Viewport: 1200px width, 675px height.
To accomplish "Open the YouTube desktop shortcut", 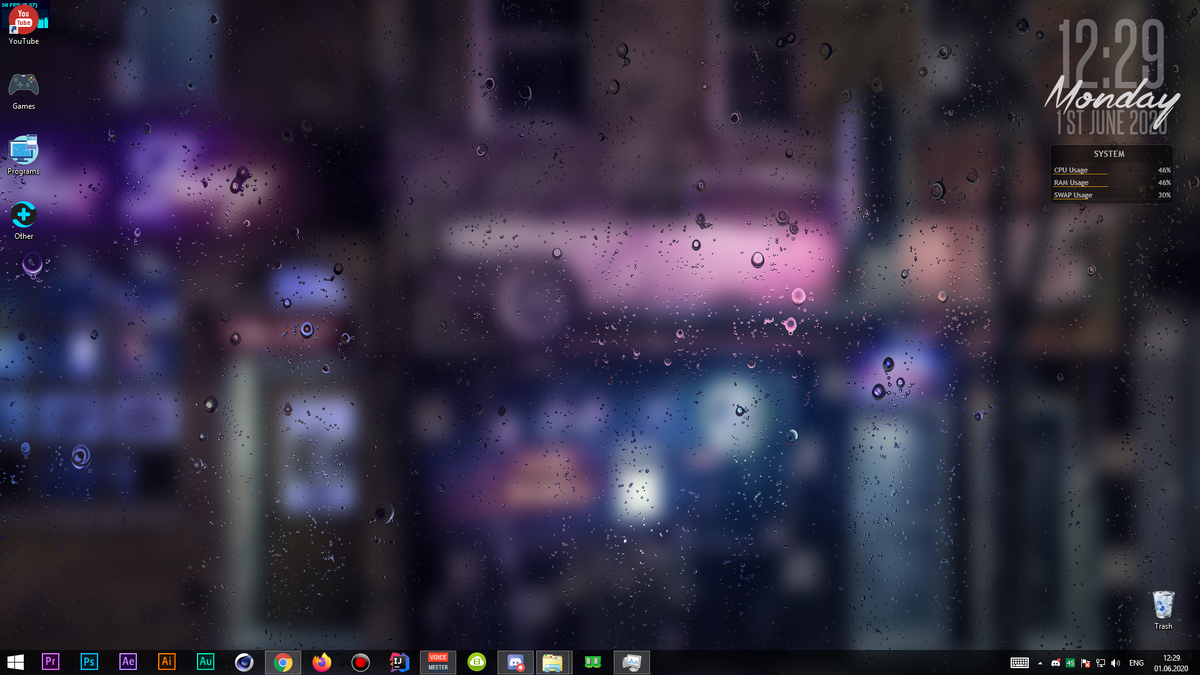I will 23,24.
